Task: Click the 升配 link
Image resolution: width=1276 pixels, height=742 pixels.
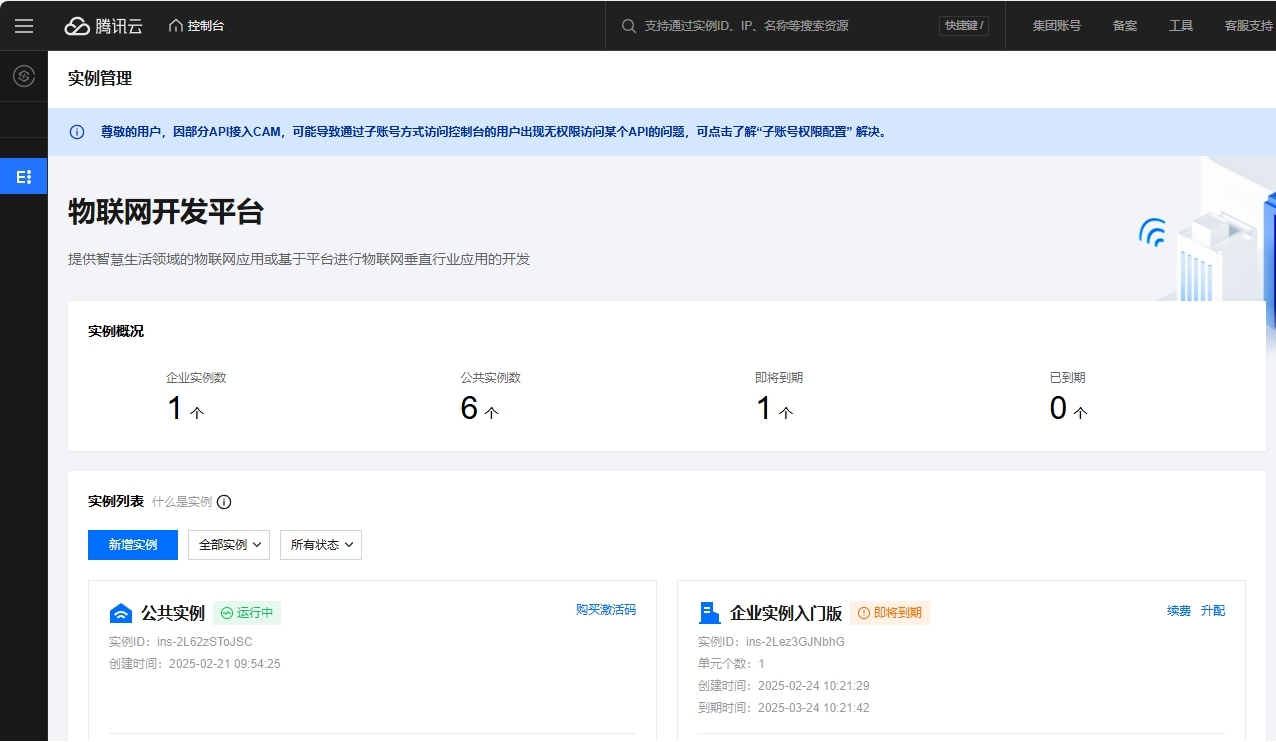Action: [x=1213, y=611]
